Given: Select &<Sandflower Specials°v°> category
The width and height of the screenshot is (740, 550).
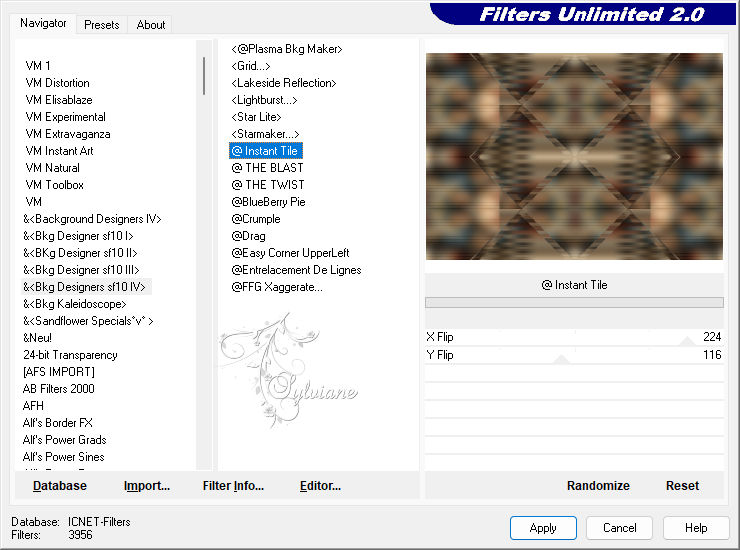Looking at the screenshot, I should coord(88,321).
